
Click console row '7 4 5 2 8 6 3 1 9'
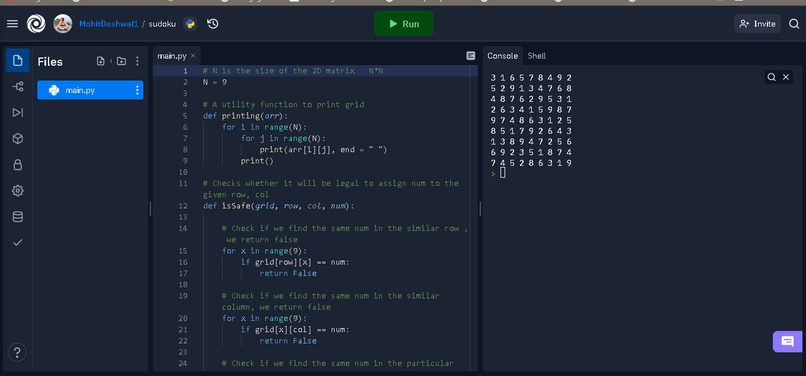click(x=531, y=163)
